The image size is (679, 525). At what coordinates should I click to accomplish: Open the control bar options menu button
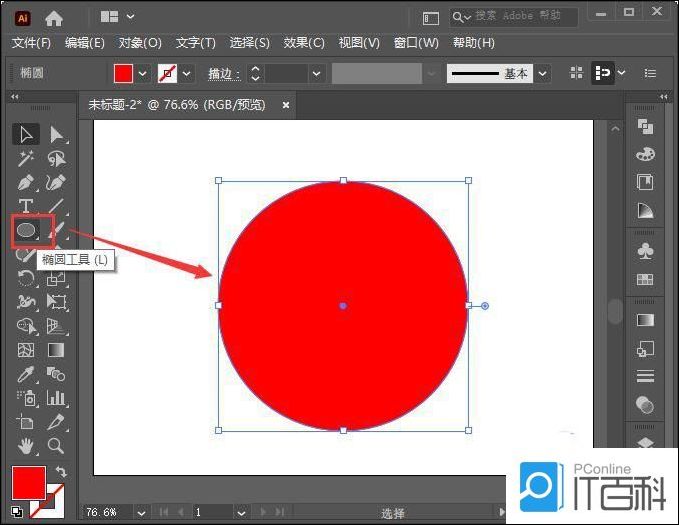click(650, 73)
